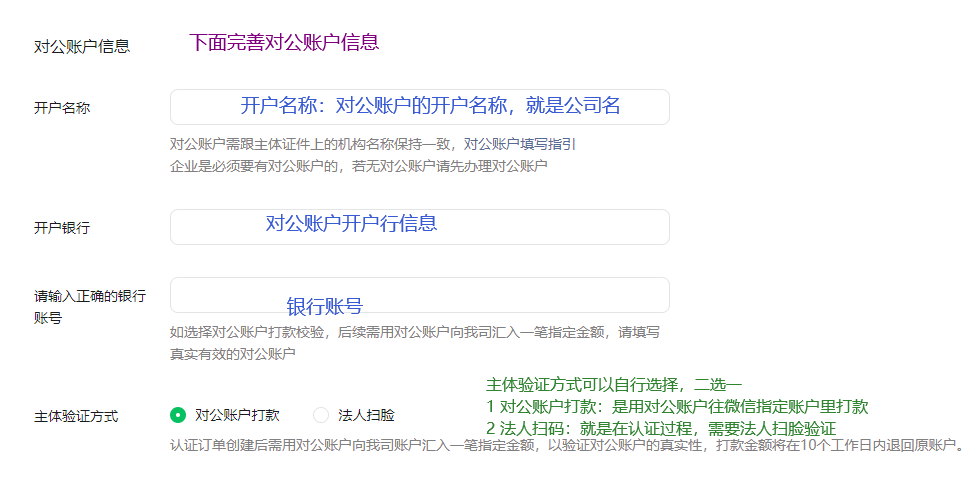The height and width of the screenshot is (502, 962).
Task: Click the 开户名称 input field
Action: pos(420,107)
